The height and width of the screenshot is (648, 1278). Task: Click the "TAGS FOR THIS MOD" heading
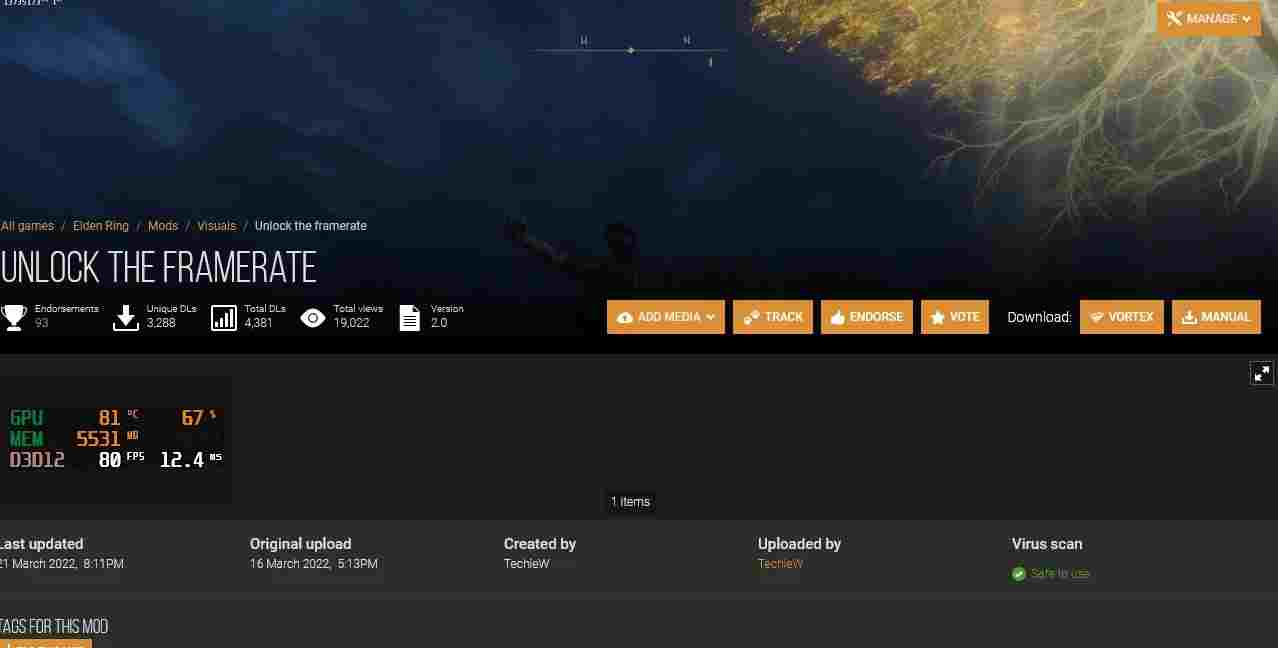54,627
